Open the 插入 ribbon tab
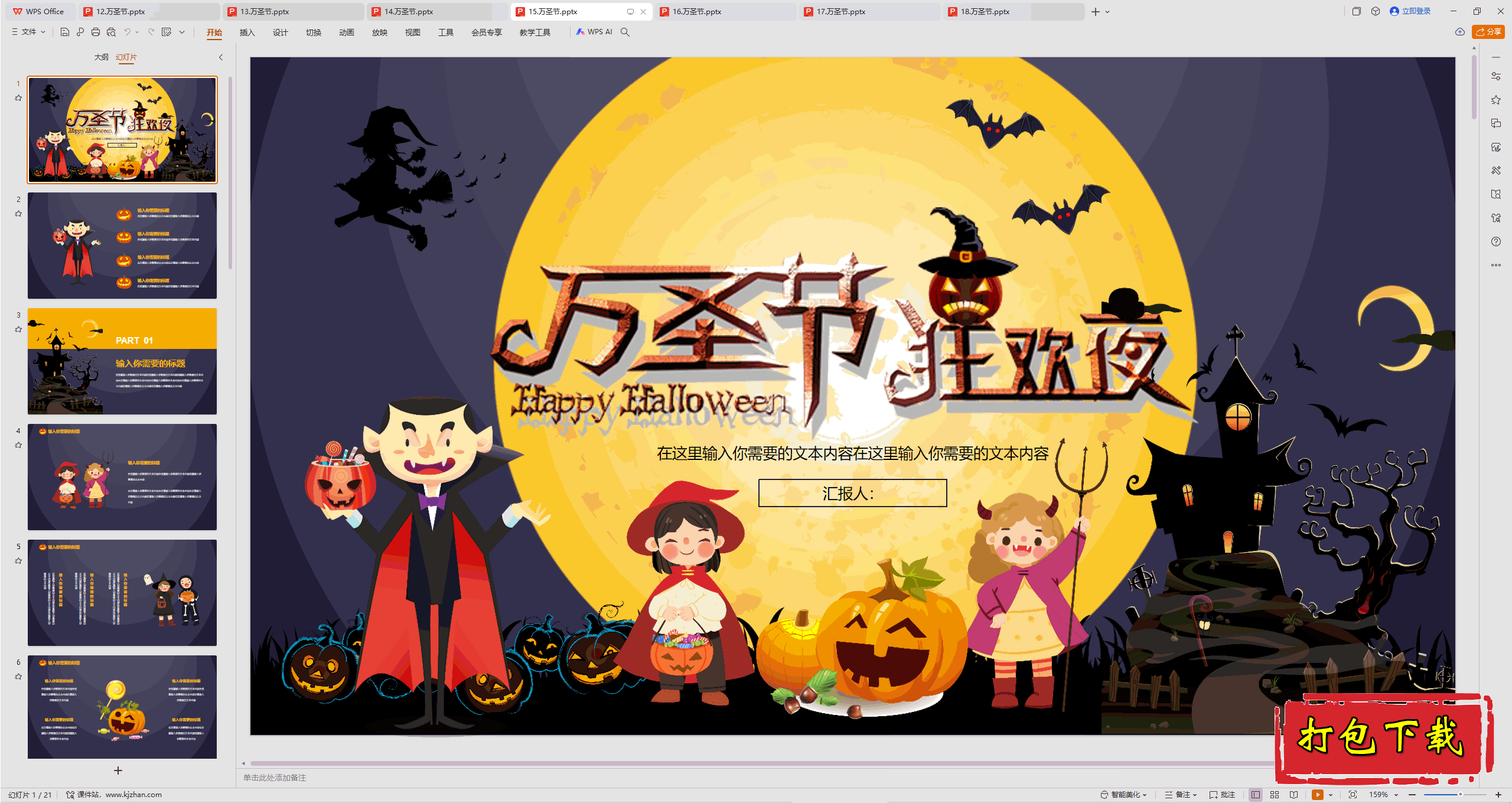The width and height of the screenshot is (1512, 803). 247,32
